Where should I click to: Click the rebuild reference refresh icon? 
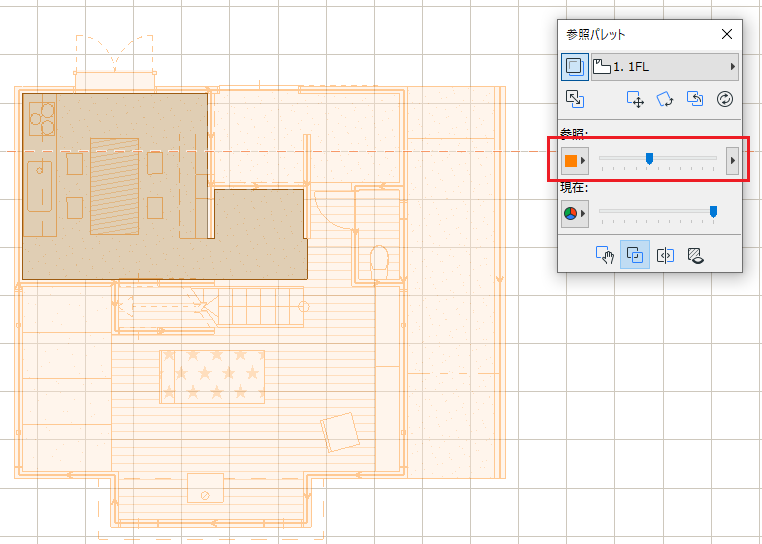point(725,99)
